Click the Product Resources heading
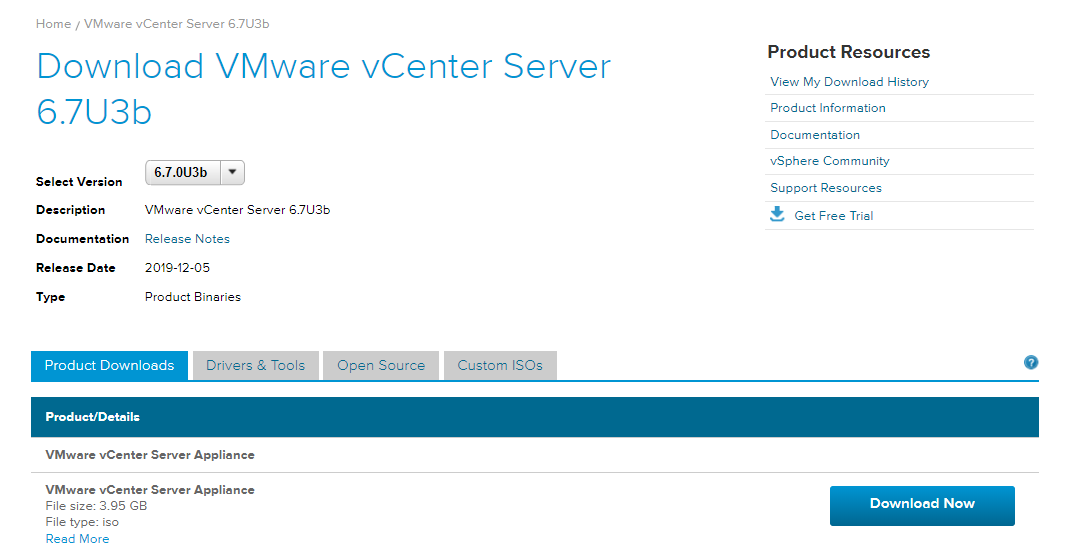Screen dimensions: 1072x555 [848, 52]
